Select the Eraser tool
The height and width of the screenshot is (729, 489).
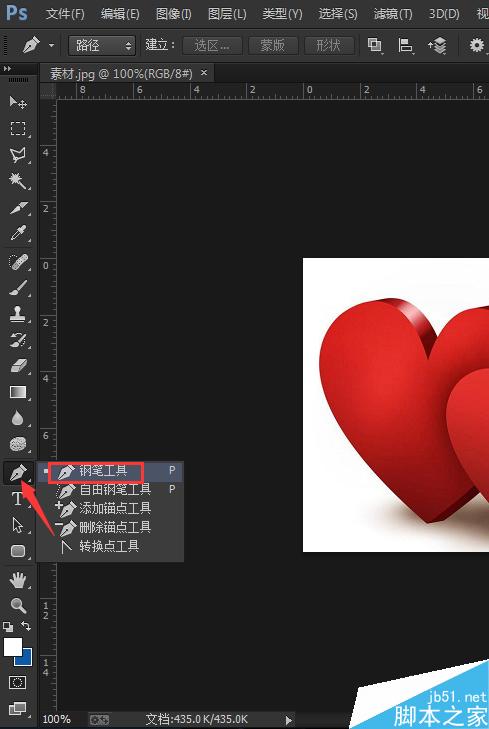pos(18,366)
